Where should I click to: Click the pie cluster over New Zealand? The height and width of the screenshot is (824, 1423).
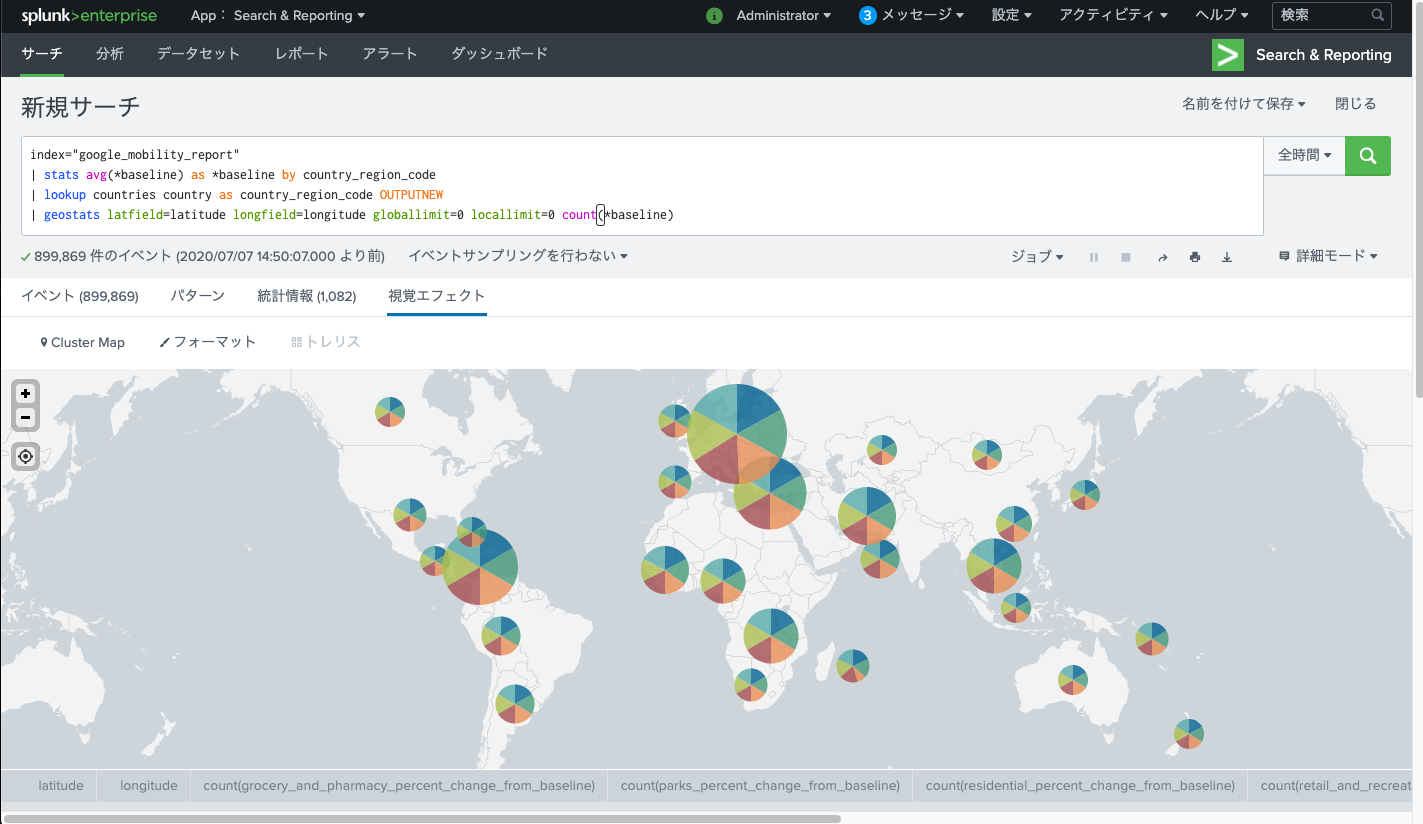point(1189,733)
